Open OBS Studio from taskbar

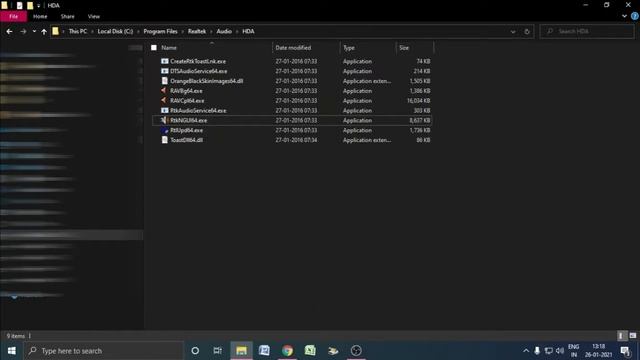pyautogui.click(x=356, y=351)
